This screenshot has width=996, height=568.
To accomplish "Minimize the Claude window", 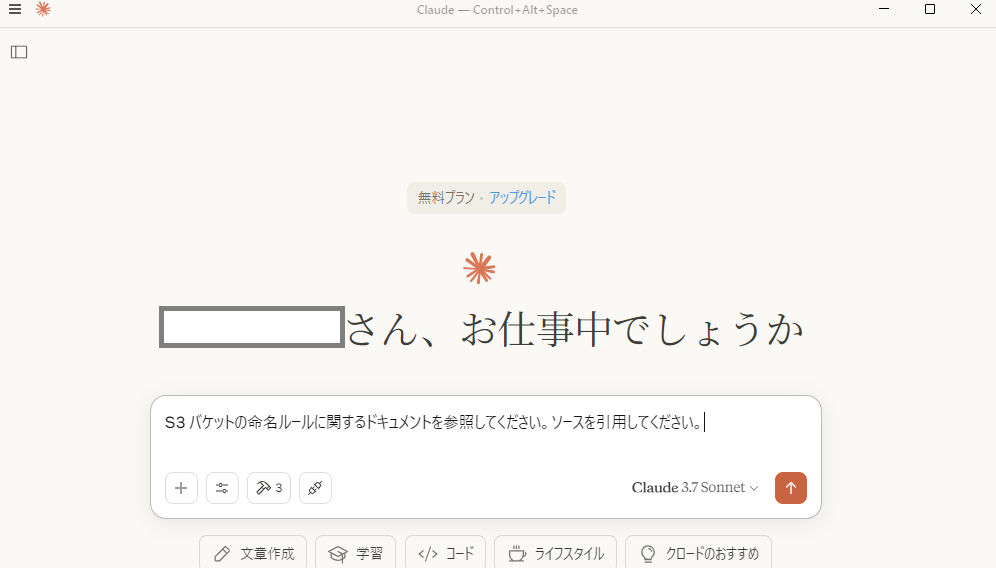I will click(884, 10).
